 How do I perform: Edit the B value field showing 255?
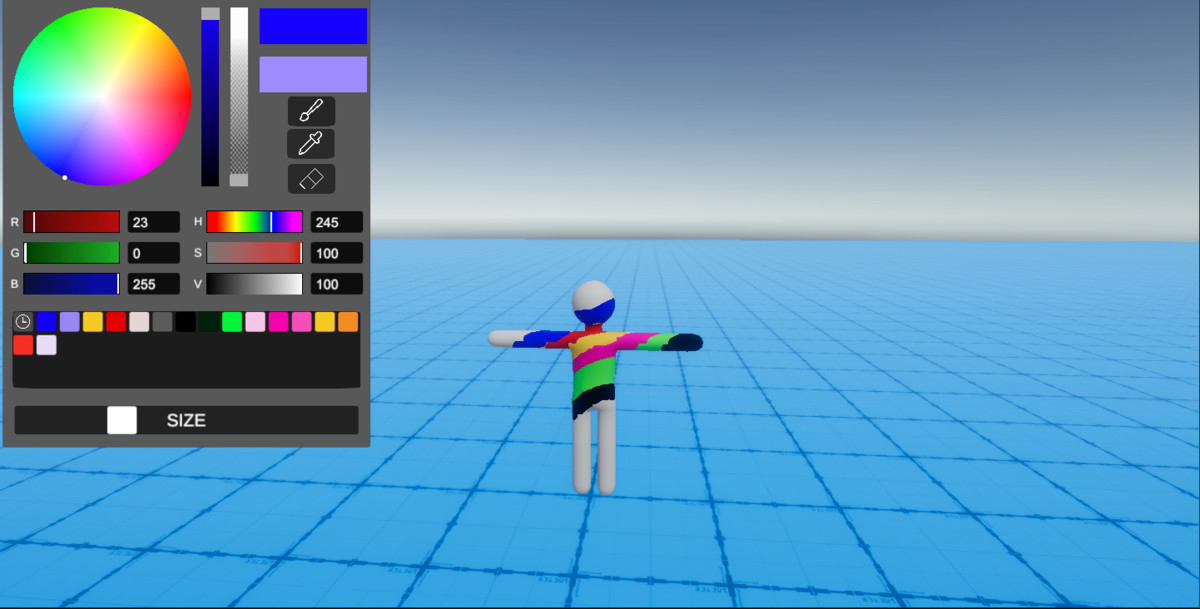coord(154,284)
